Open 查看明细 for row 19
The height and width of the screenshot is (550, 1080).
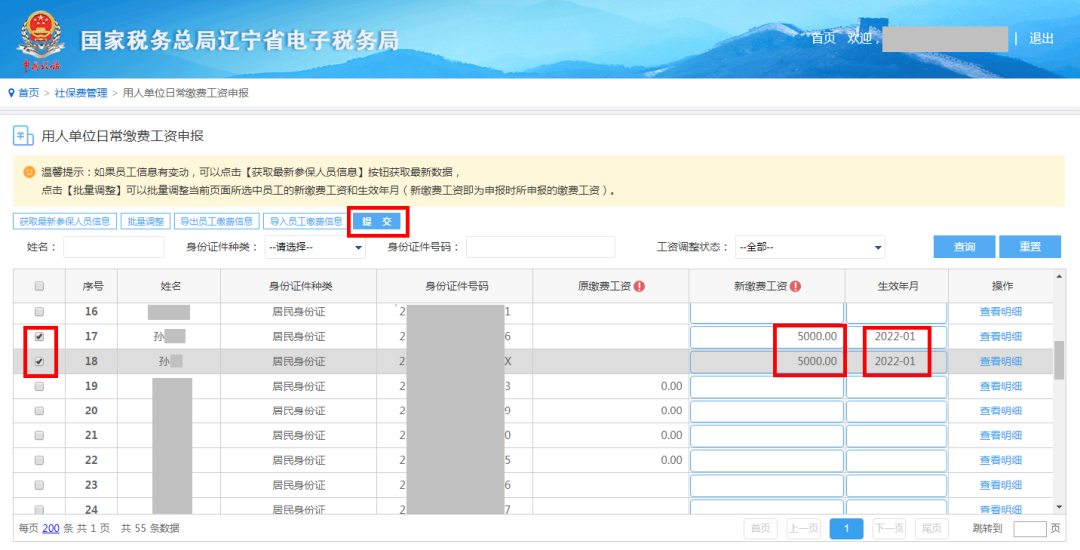pos(1001,386)
